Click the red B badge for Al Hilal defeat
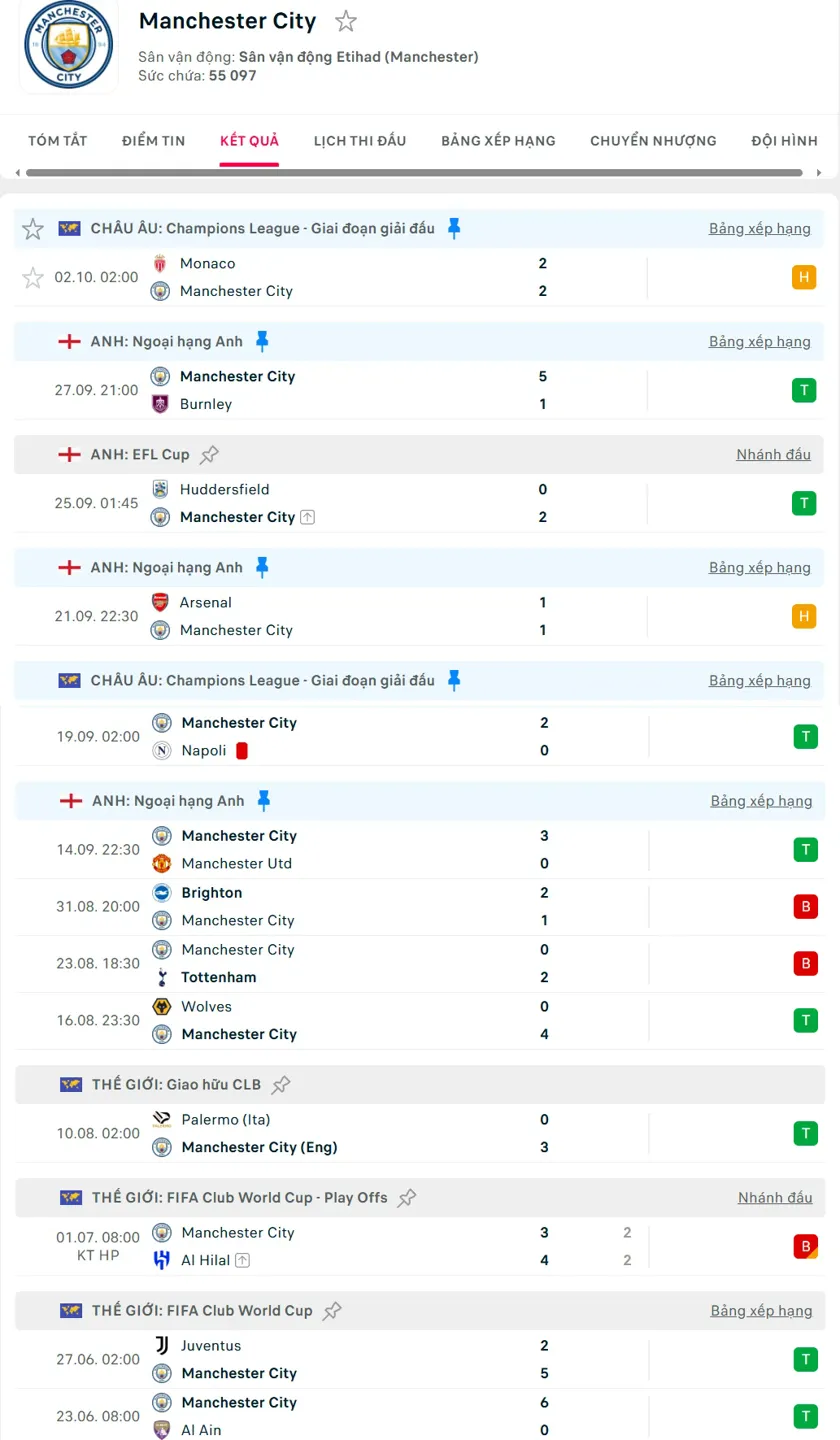Viewport: 840px width, 1440px height. (x=805, y=1246)
